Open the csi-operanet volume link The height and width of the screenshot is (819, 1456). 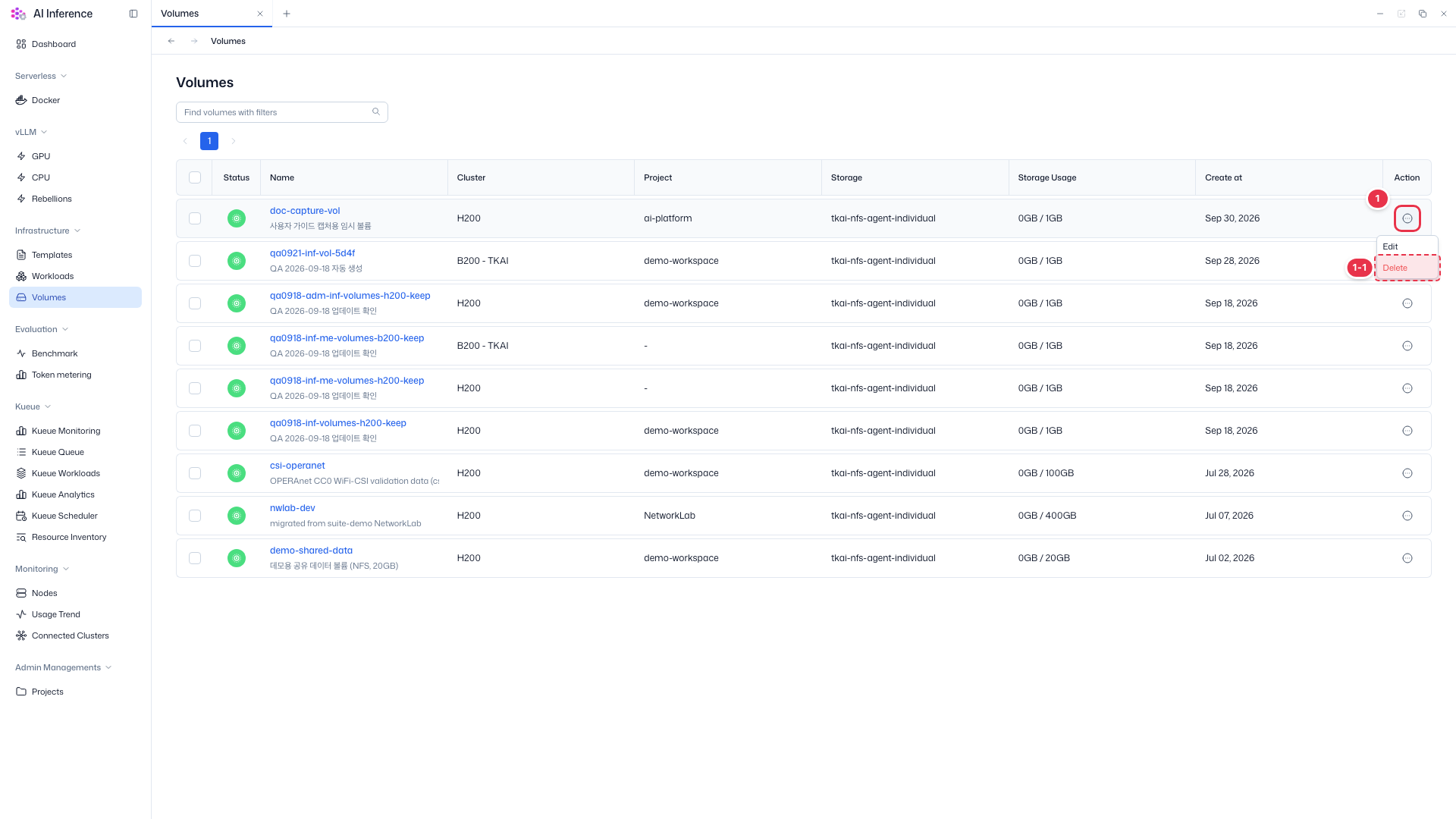tap(297, 466)
